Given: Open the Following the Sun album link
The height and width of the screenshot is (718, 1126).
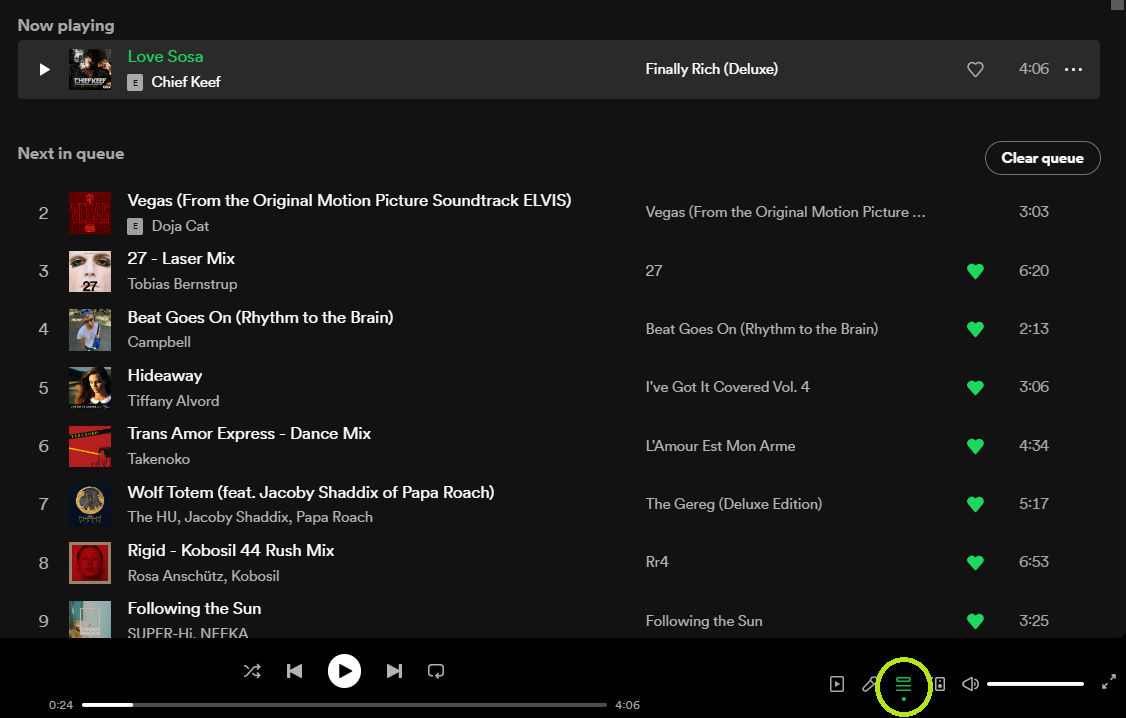Looking at the screenshot, I should click(704, 621).
